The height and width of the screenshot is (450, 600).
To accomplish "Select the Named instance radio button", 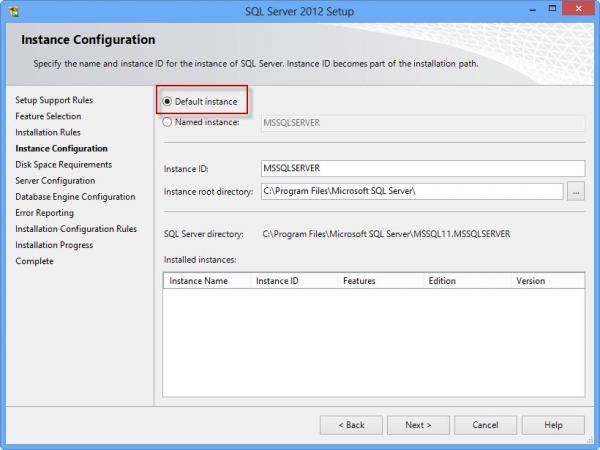I will 167,122.
